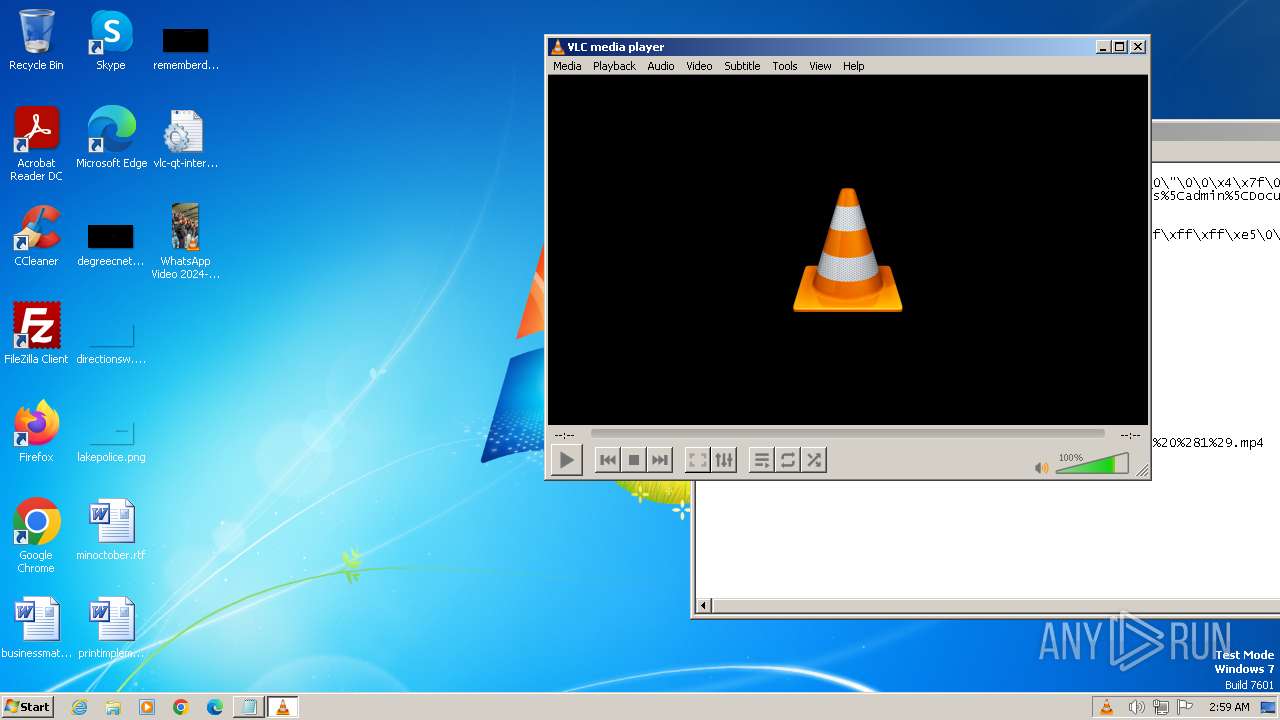
Task: Select the Recycle Bin desktop icon
Action: (x=36, y=40)
